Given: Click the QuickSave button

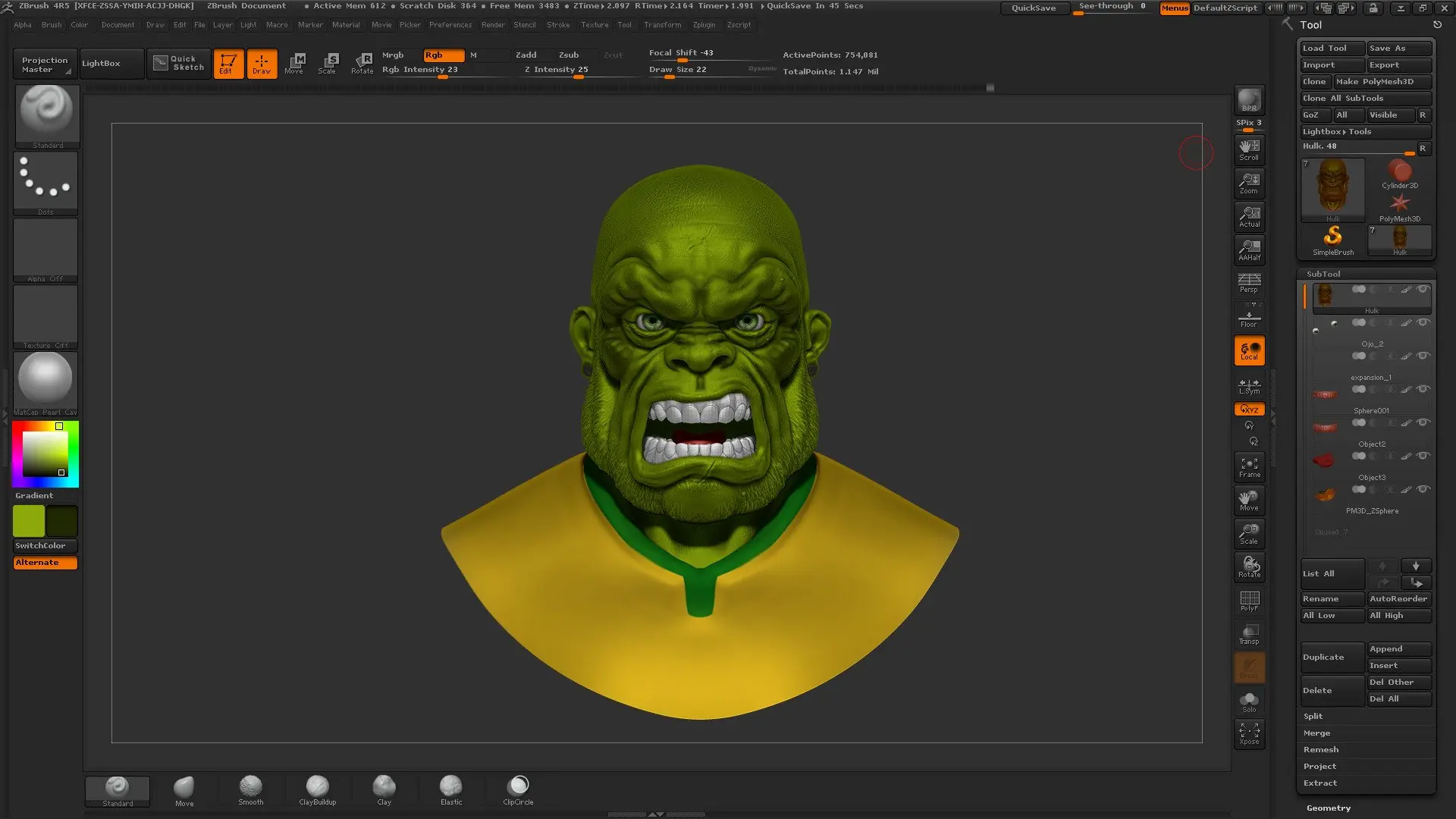Looking at the screenshot, I should pos(1034,8).
